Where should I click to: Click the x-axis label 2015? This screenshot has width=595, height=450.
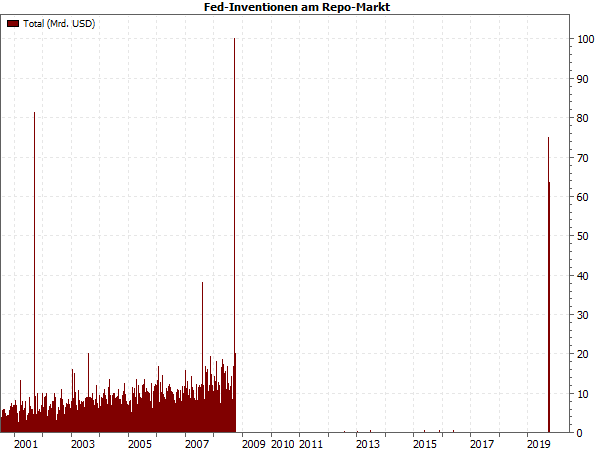[425, 444]
